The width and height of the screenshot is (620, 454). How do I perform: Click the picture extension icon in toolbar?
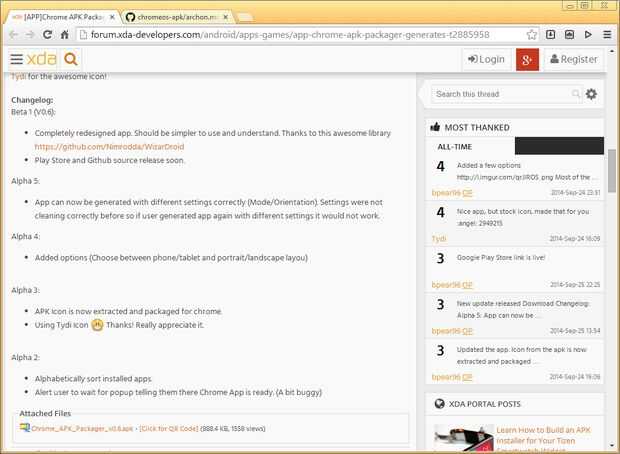(569, 35)
